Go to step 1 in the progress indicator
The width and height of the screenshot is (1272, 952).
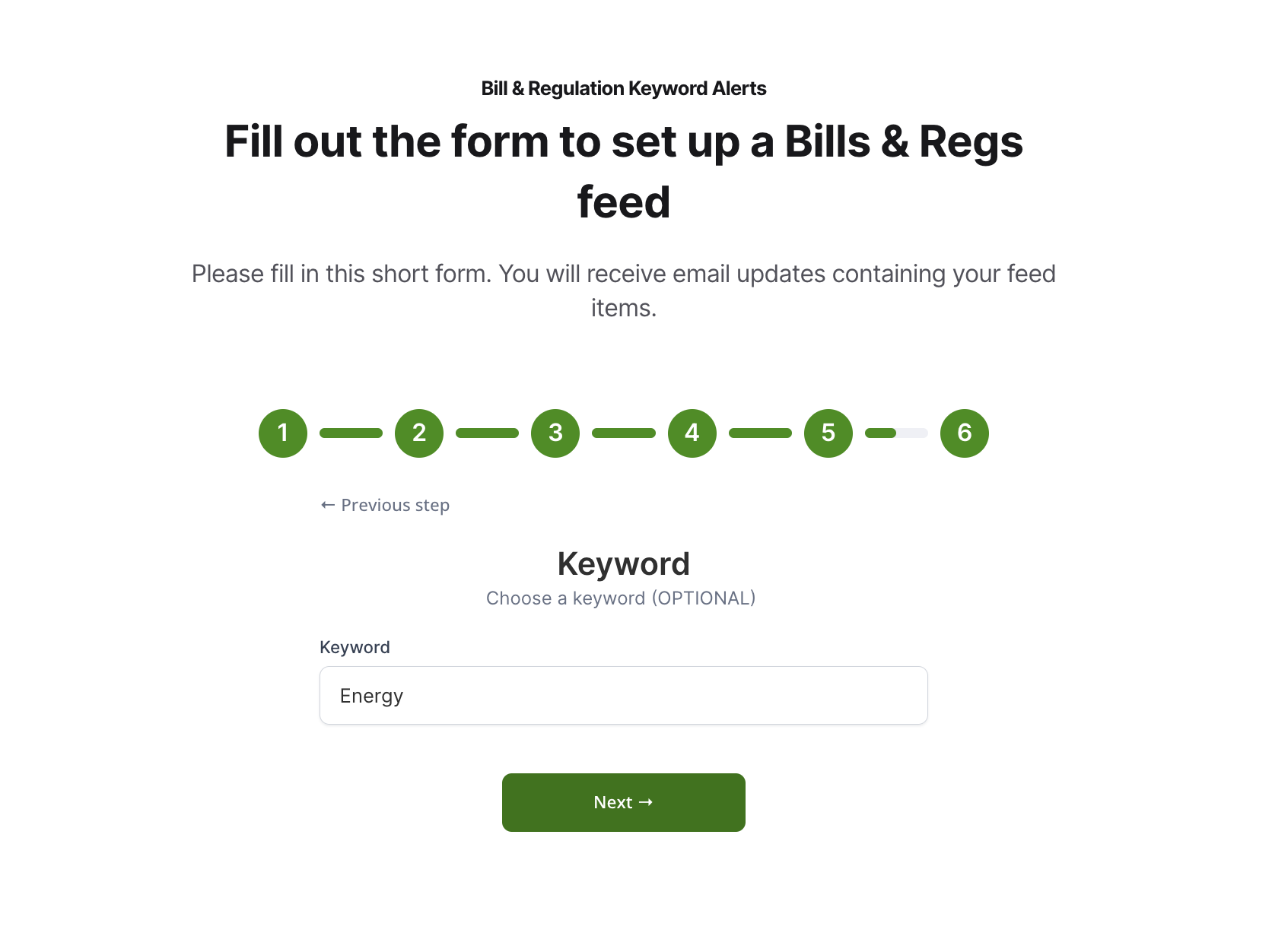tap(283, 433)
